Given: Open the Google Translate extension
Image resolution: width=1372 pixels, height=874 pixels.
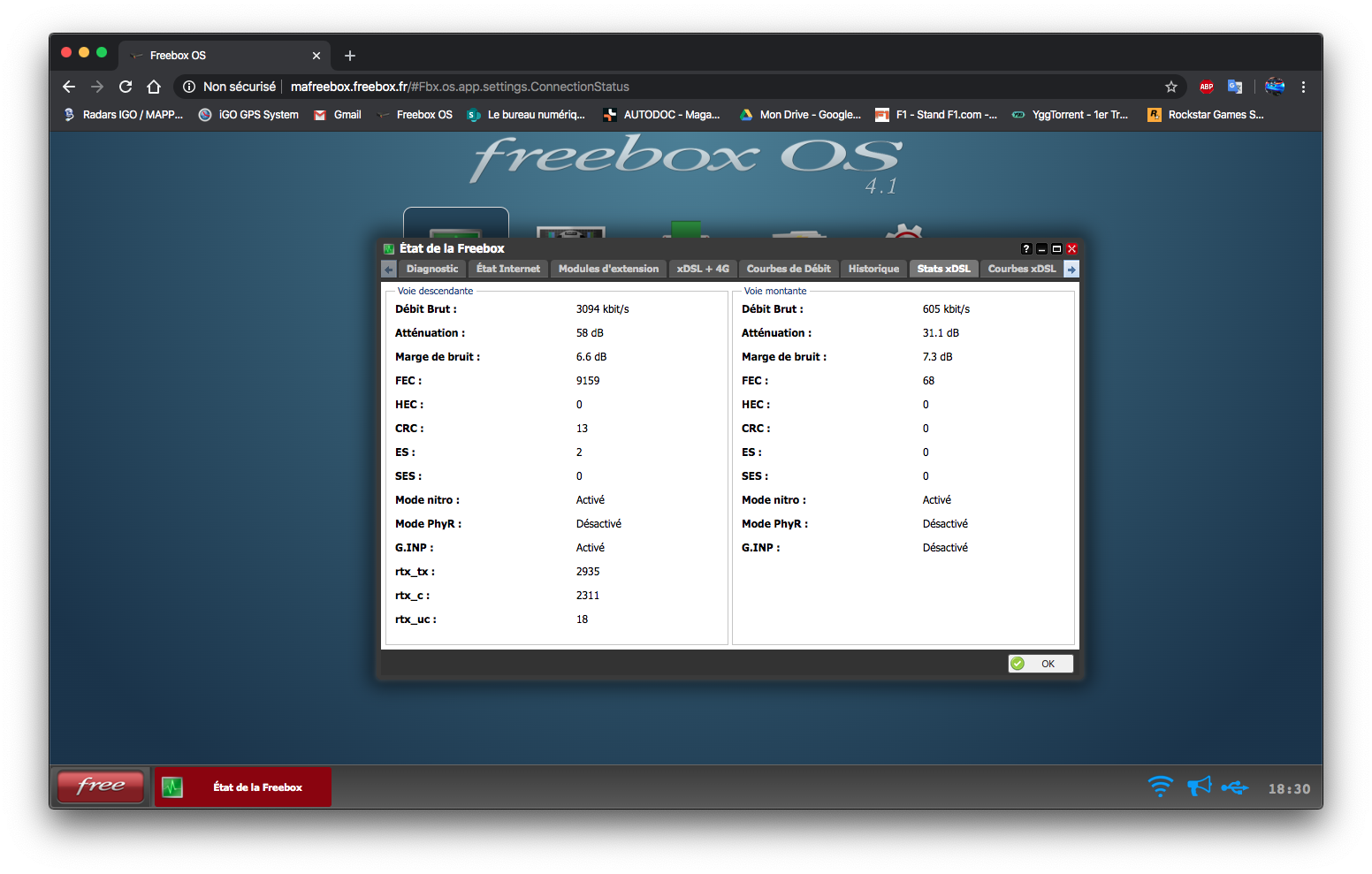Looking at the screenshot, I should tap(1235, 87).
